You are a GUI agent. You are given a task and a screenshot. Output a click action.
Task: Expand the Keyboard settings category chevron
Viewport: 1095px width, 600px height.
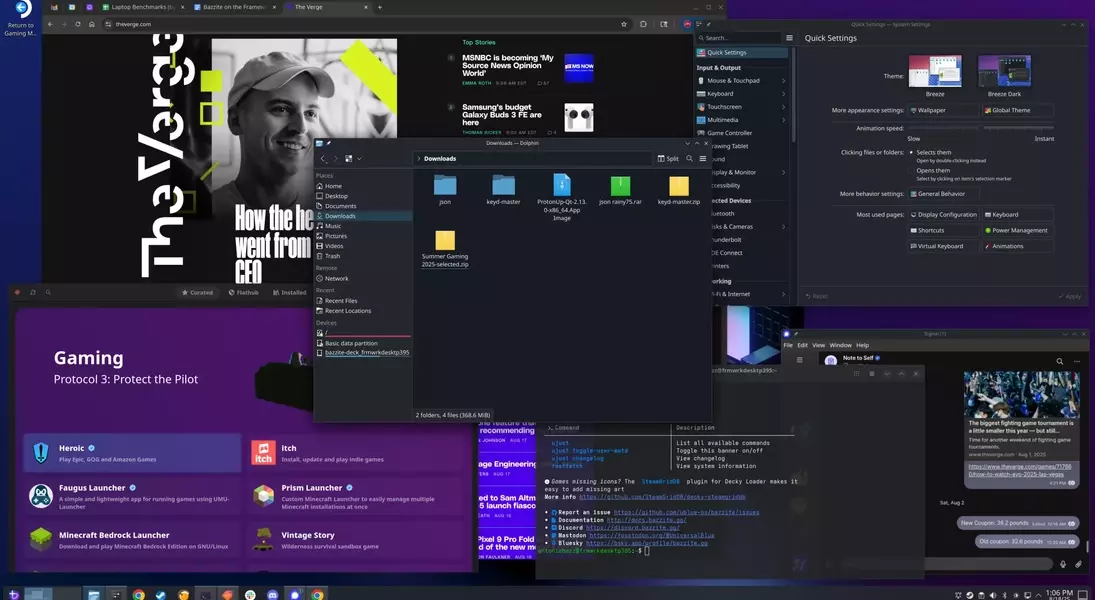click(x=783, y=94)
